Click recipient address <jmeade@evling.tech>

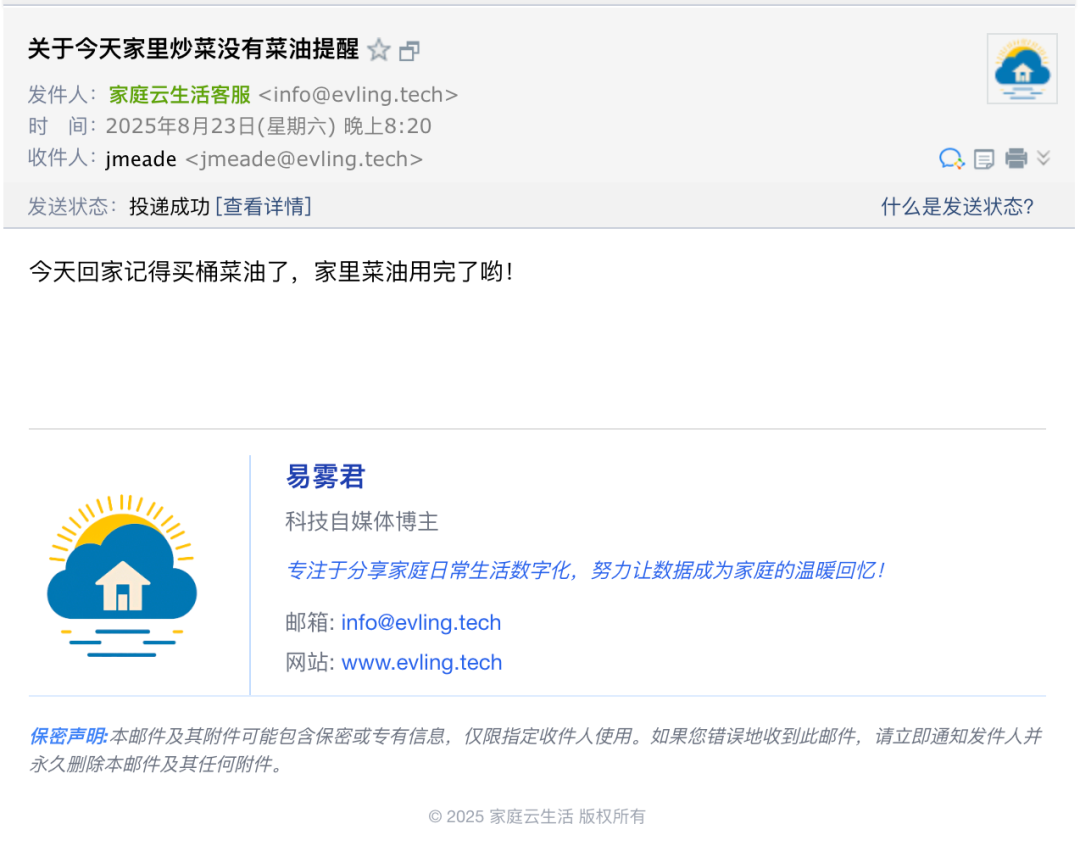coord(304,159)
